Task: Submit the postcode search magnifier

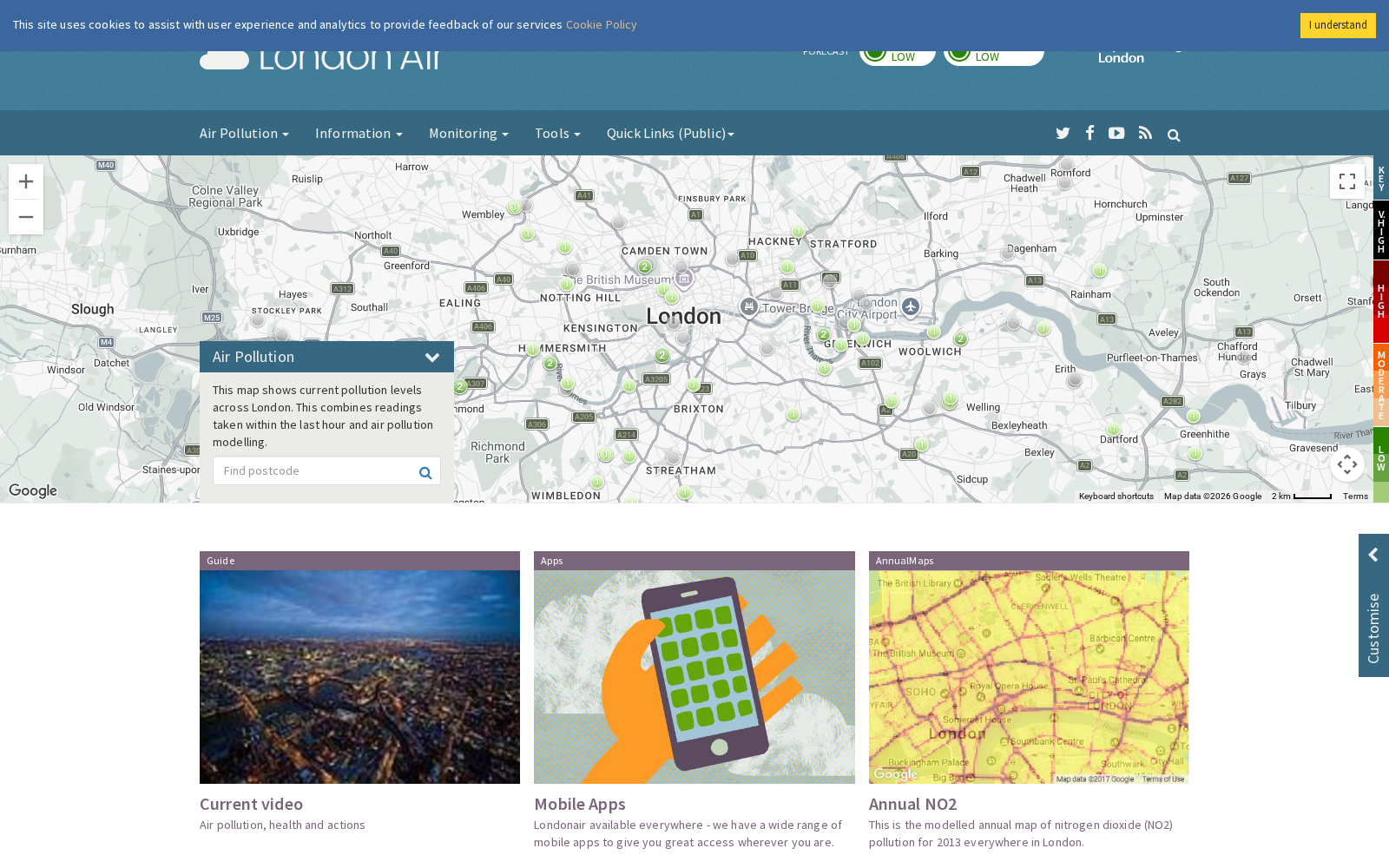Action: pos(425,472)
